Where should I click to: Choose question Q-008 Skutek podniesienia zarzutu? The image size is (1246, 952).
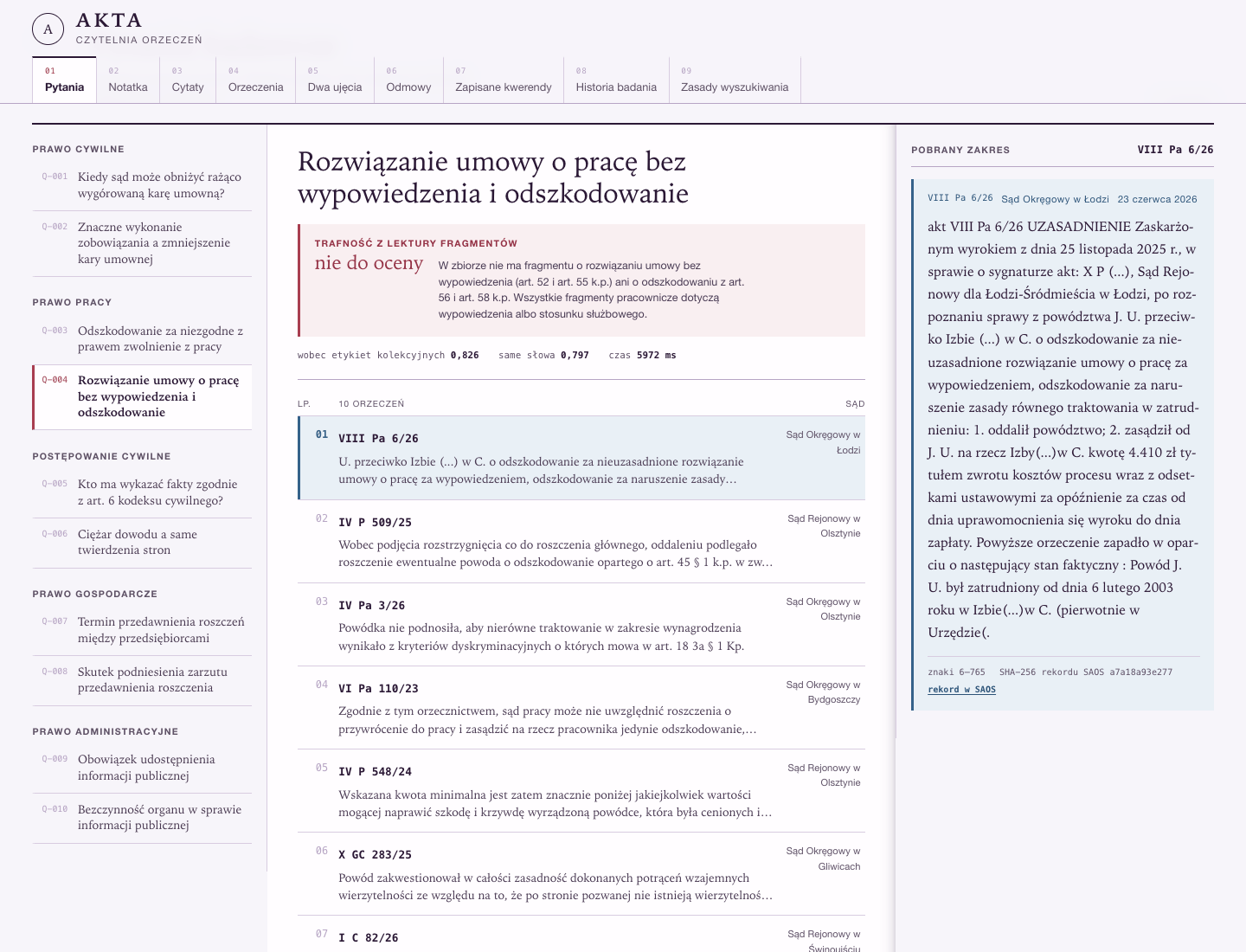142,679
